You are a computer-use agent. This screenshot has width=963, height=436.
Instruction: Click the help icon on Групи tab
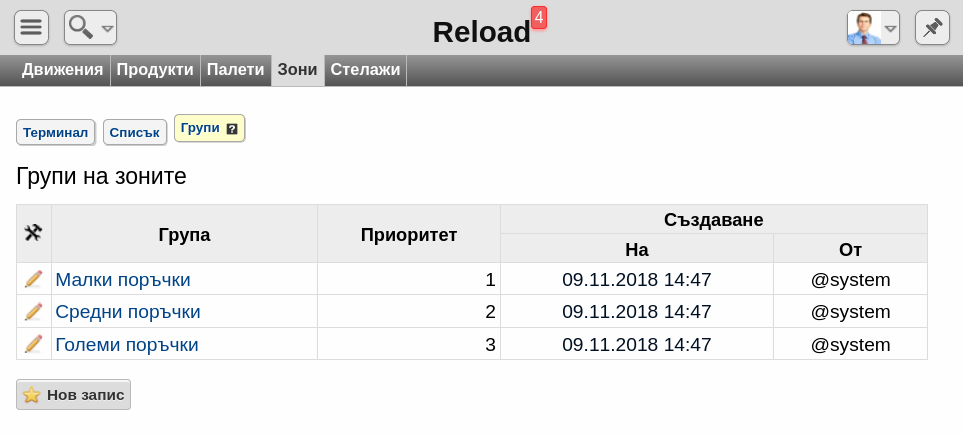(x=232, y=129)
